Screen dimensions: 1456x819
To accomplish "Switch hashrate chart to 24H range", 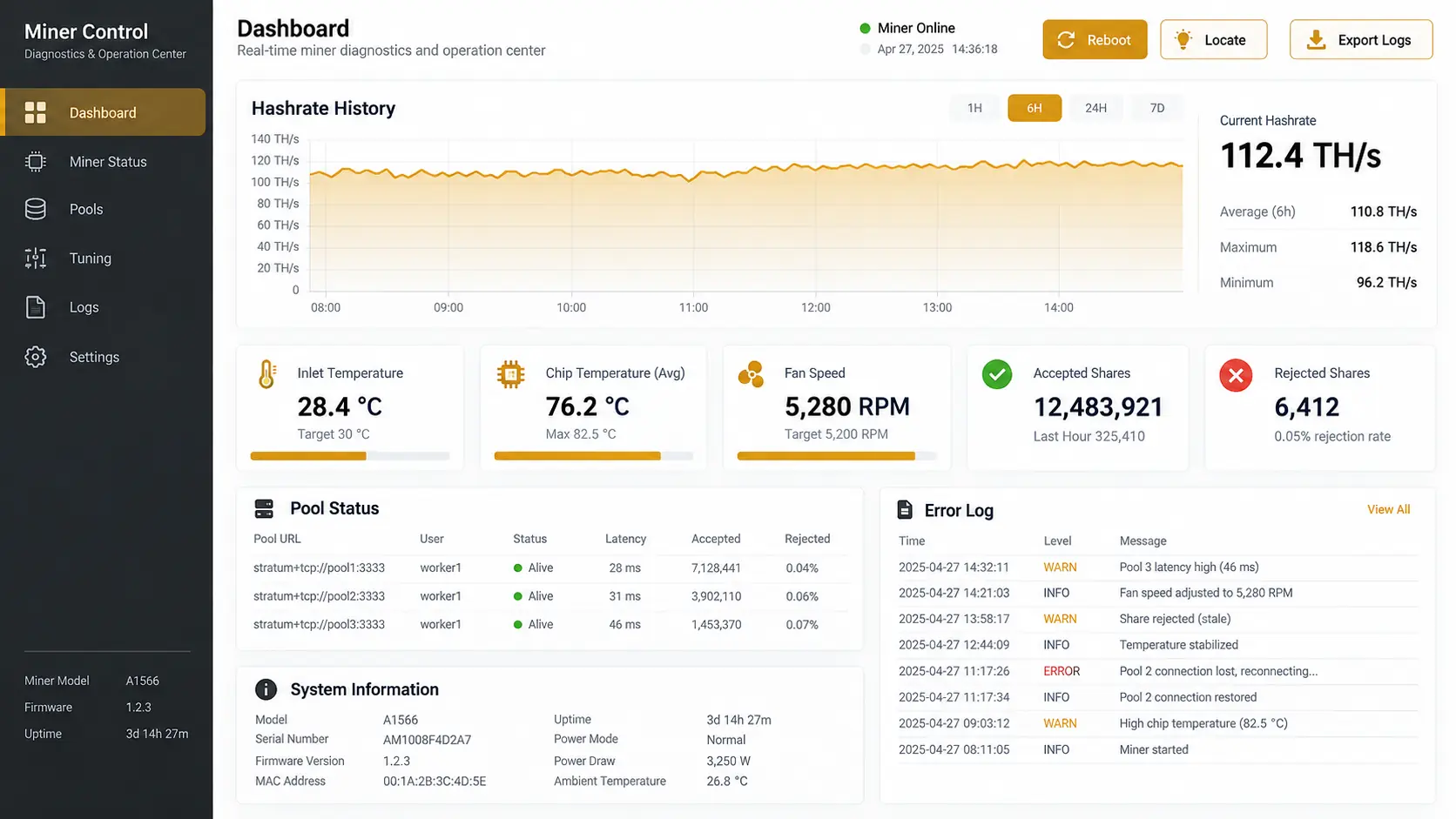I will [1095, 108].
